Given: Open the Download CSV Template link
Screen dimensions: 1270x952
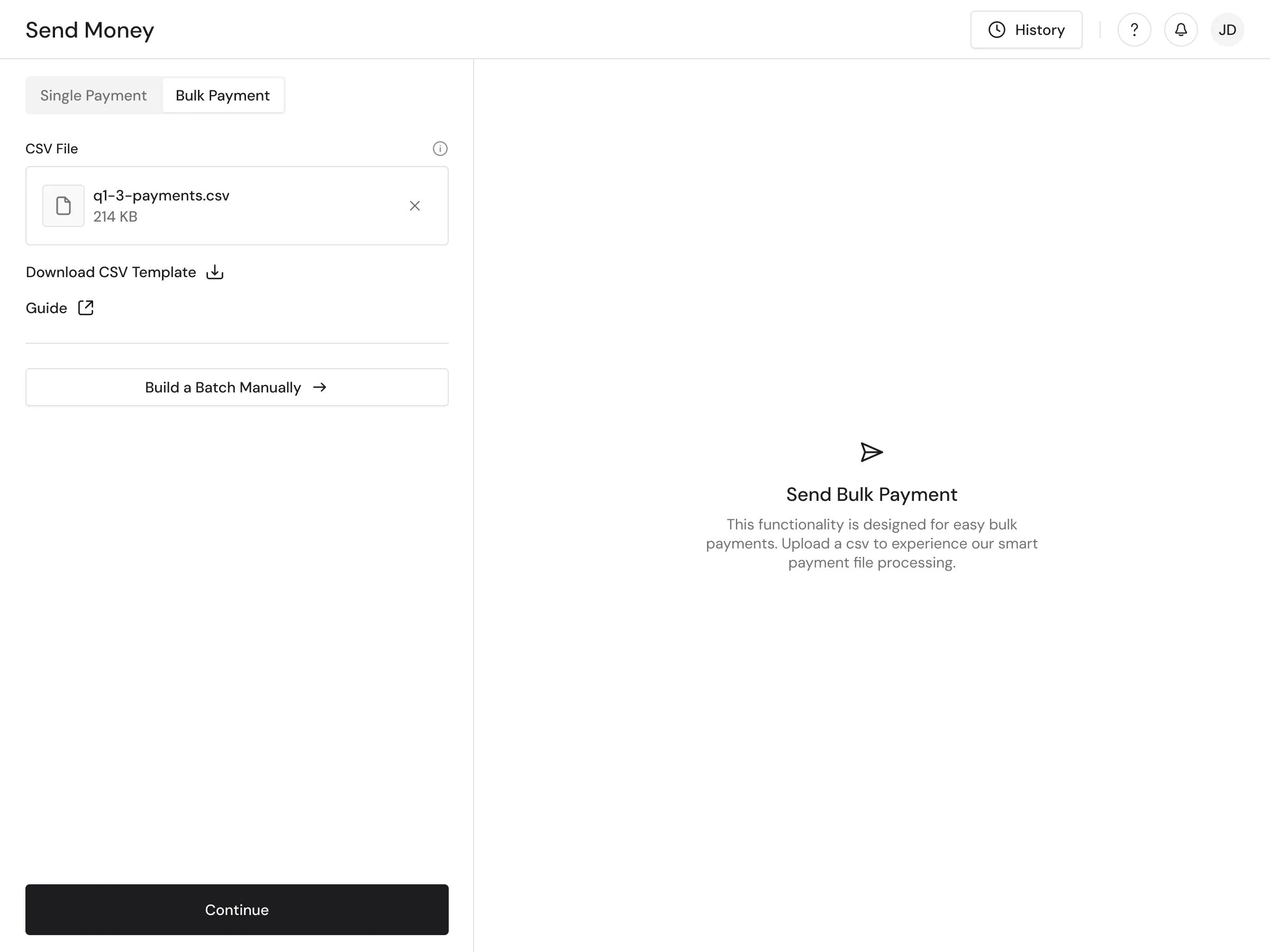Looking at the screenshot, I should click(x=111, y=272).
